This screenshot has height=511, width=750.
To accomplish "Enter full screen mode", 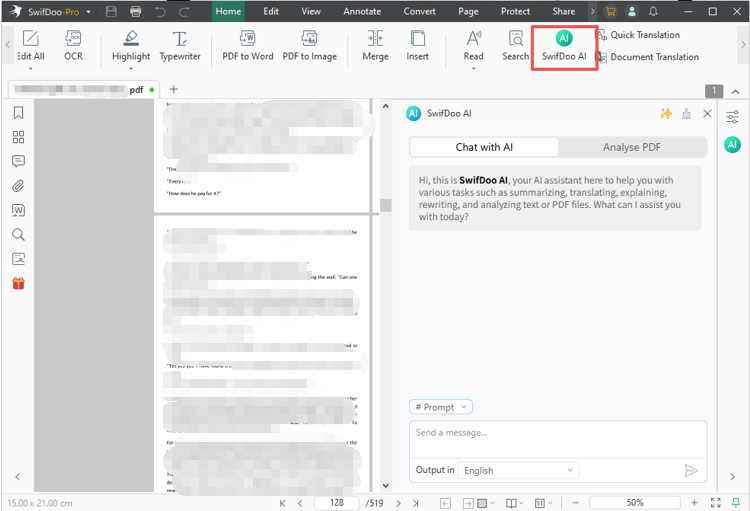I will point(716,503).
